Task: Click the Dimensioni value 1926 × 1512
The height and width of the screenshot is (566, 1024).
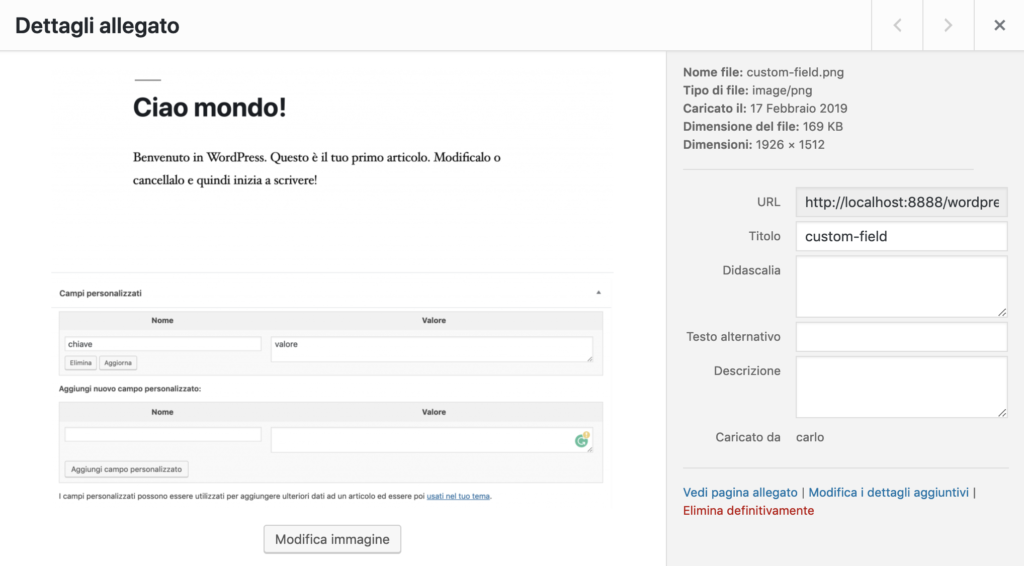Action: 790,145
